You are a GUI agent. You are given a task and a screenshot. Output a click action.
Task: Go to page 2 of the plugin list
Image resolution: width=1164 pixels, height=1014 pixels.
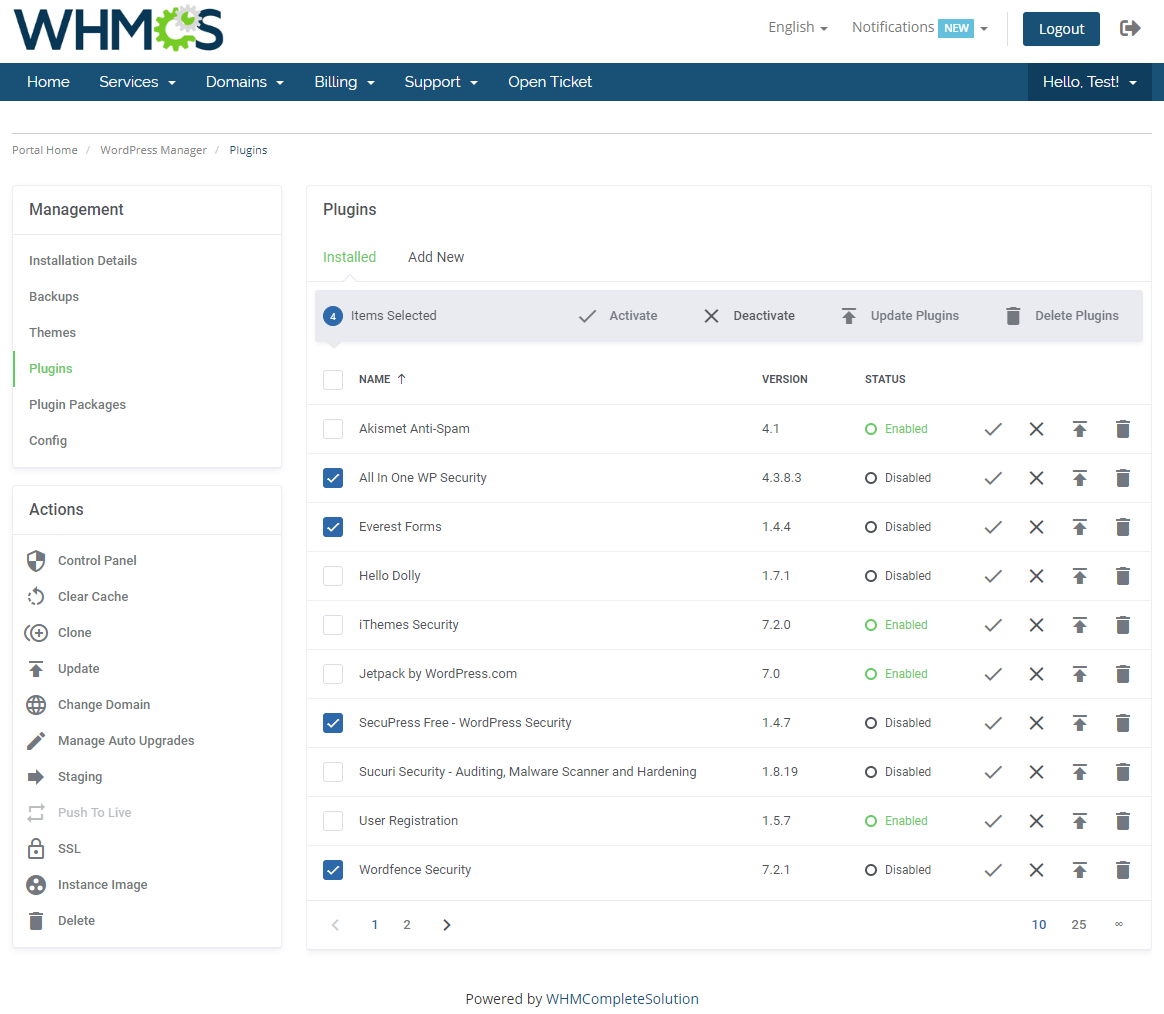(x=407, y=924)
